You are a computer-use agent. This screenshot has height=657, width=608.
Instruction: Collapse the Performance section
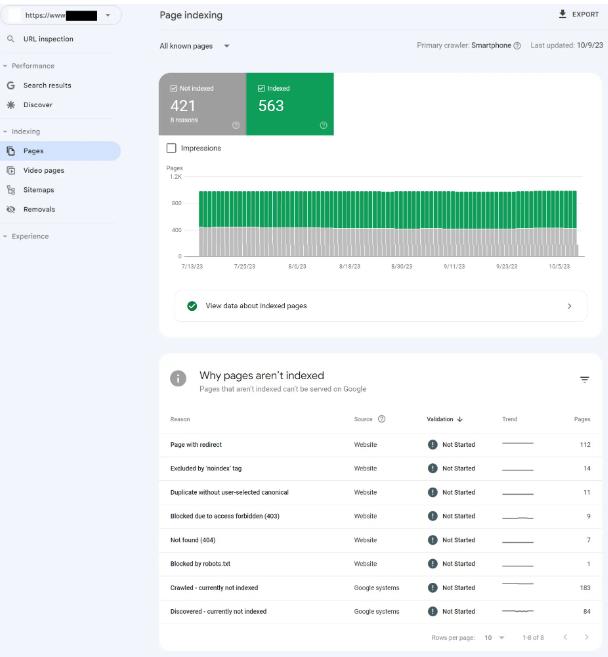click(28, 66)
